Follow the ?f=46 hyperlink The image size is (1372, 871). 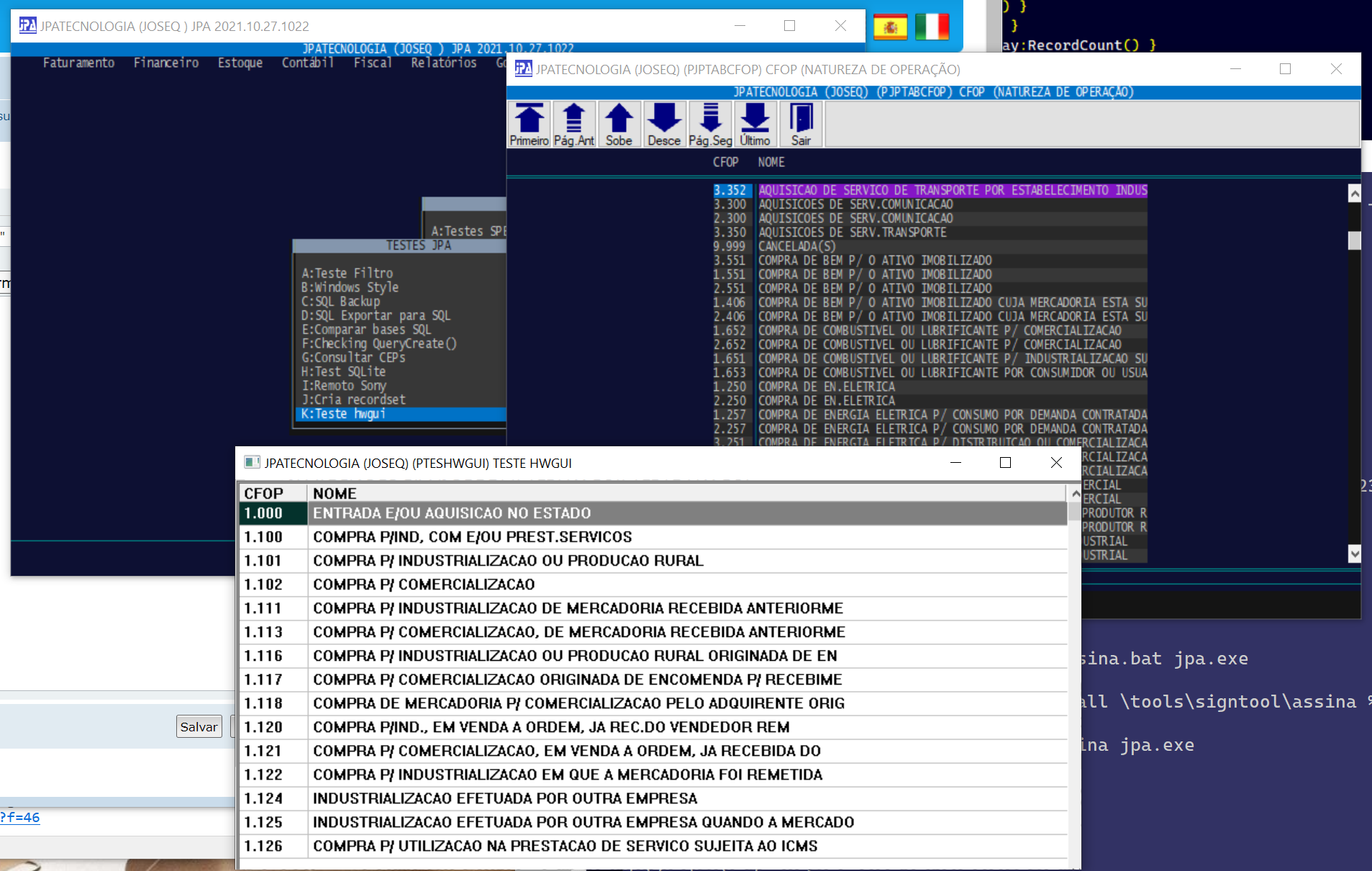20,818
